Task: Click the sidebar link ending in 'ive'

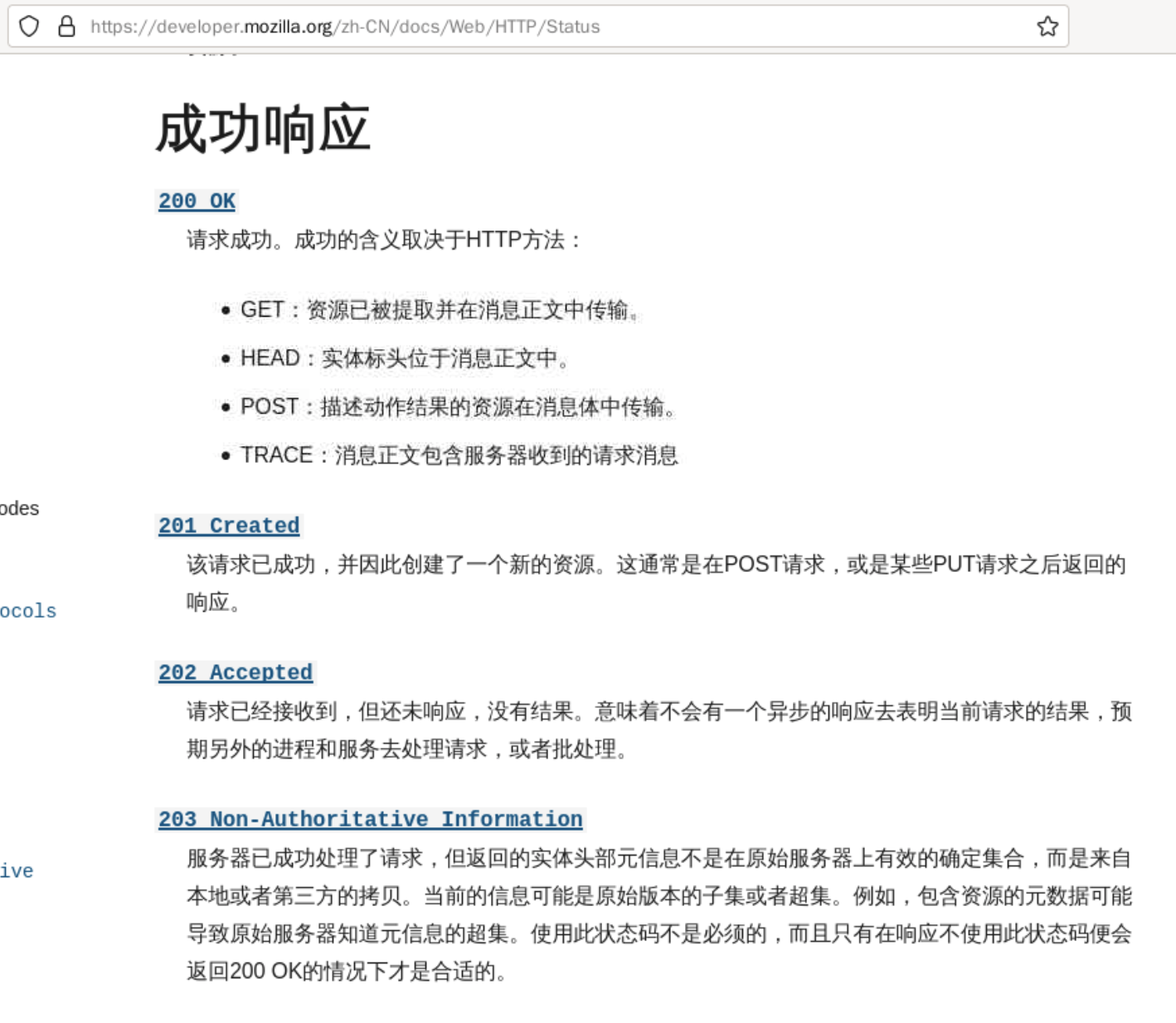Action: (x=17, y=871)
